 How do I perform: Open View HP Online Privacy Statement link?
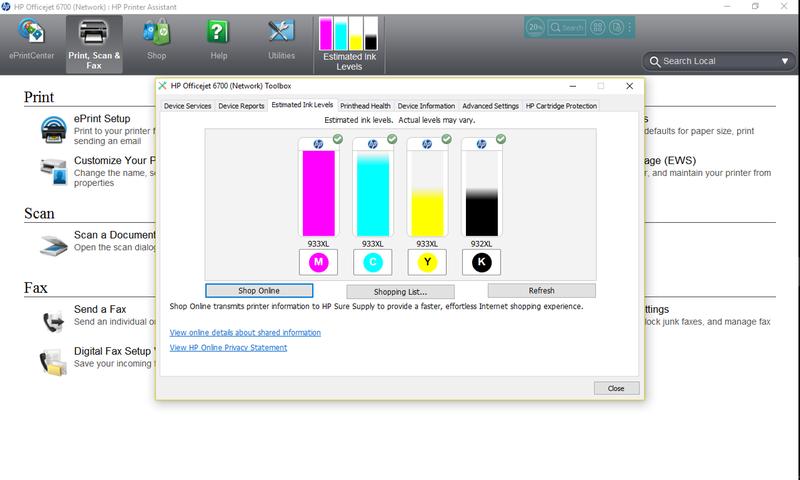pos(228,348)
